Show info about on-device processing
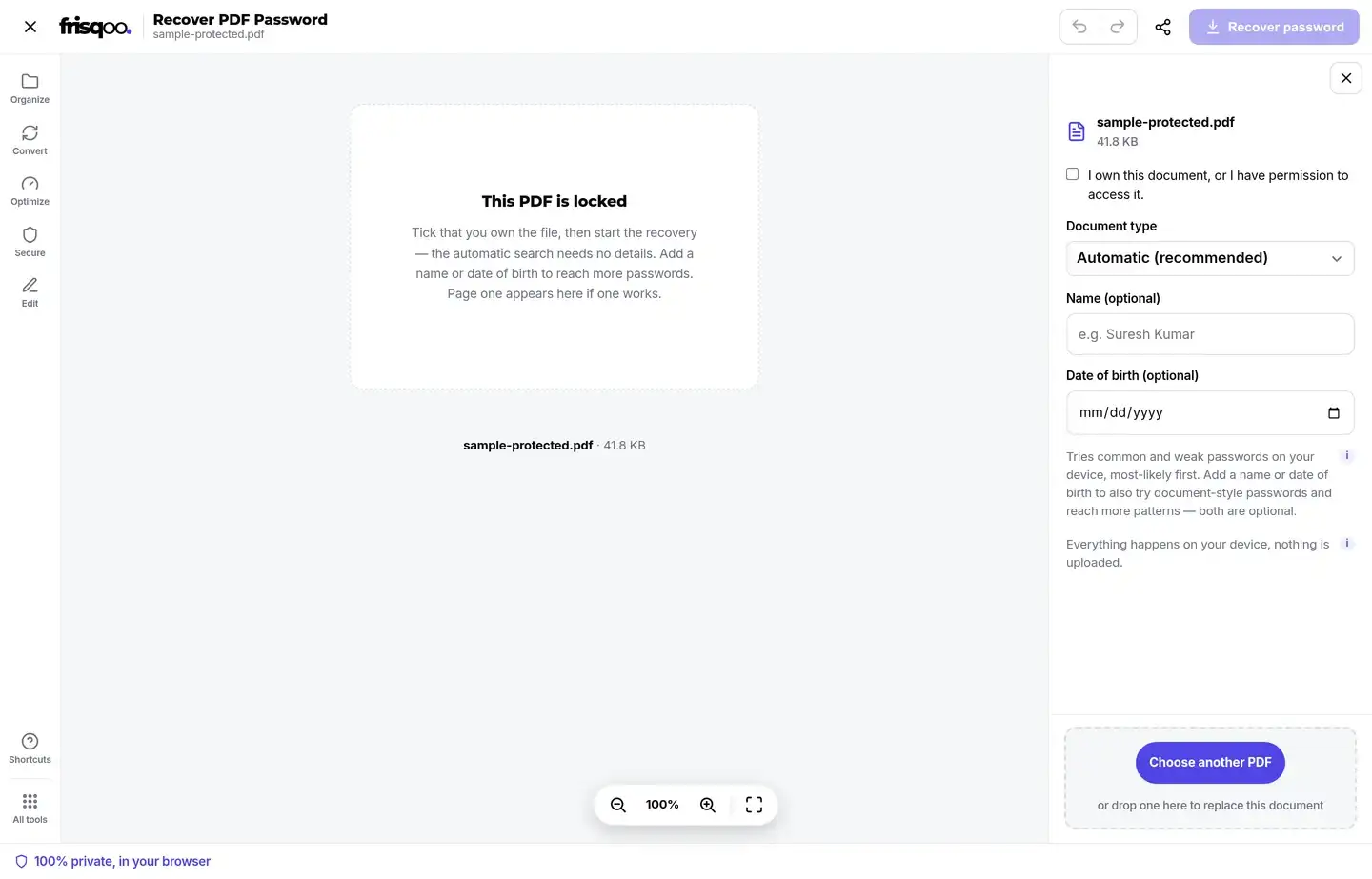The height and width of the screenshot is (879, 1372). point(1347,544)
